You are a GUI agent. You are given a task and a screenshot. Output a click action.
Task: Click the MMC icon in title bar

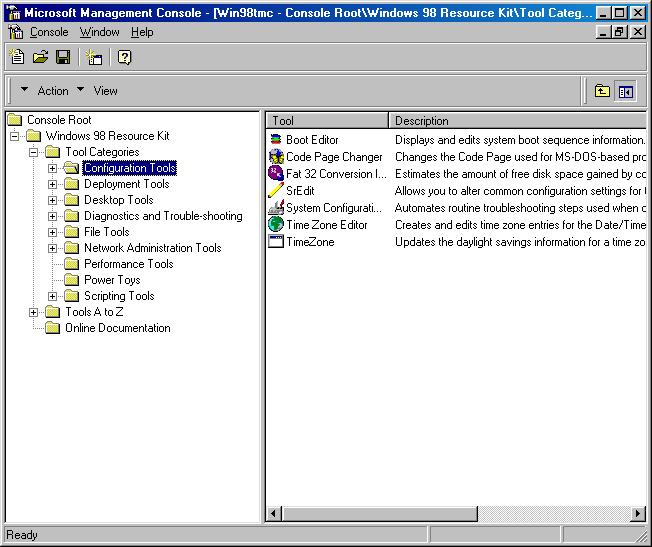click(x=14, y=13)
